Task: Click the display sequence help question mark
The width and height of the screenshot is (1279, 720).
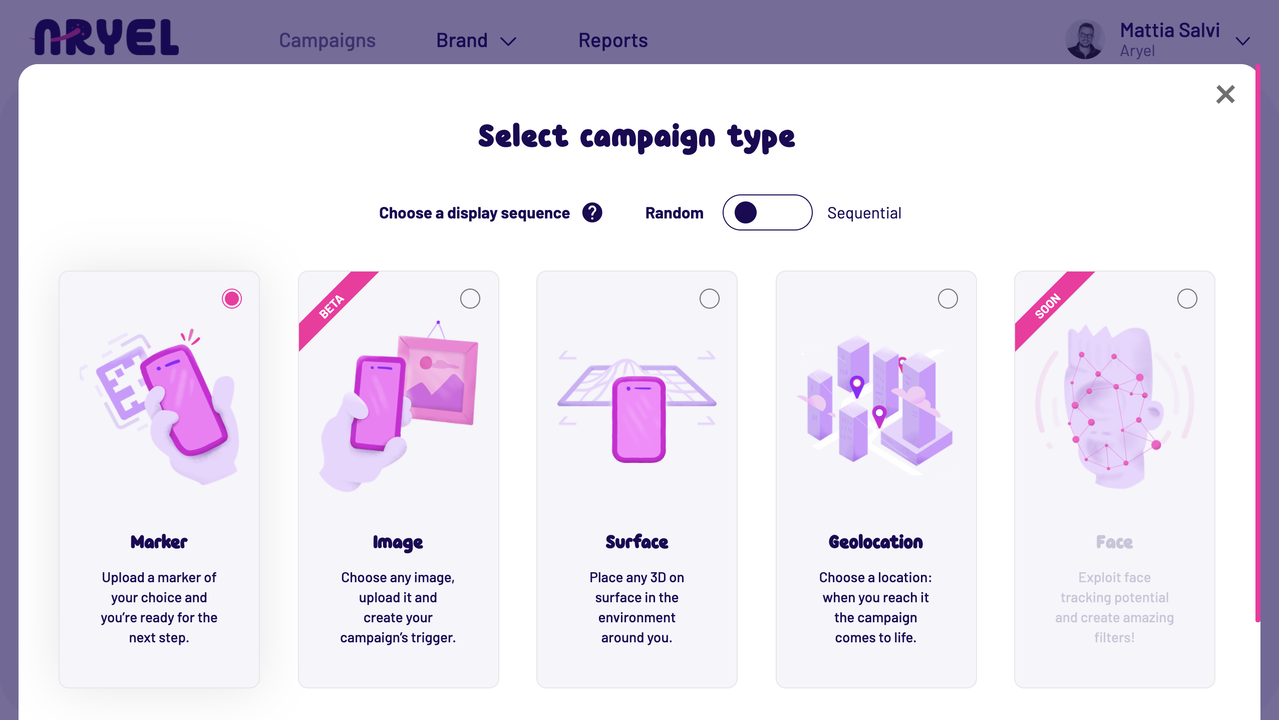Action: pyautogui.click(x=593, y=212)
